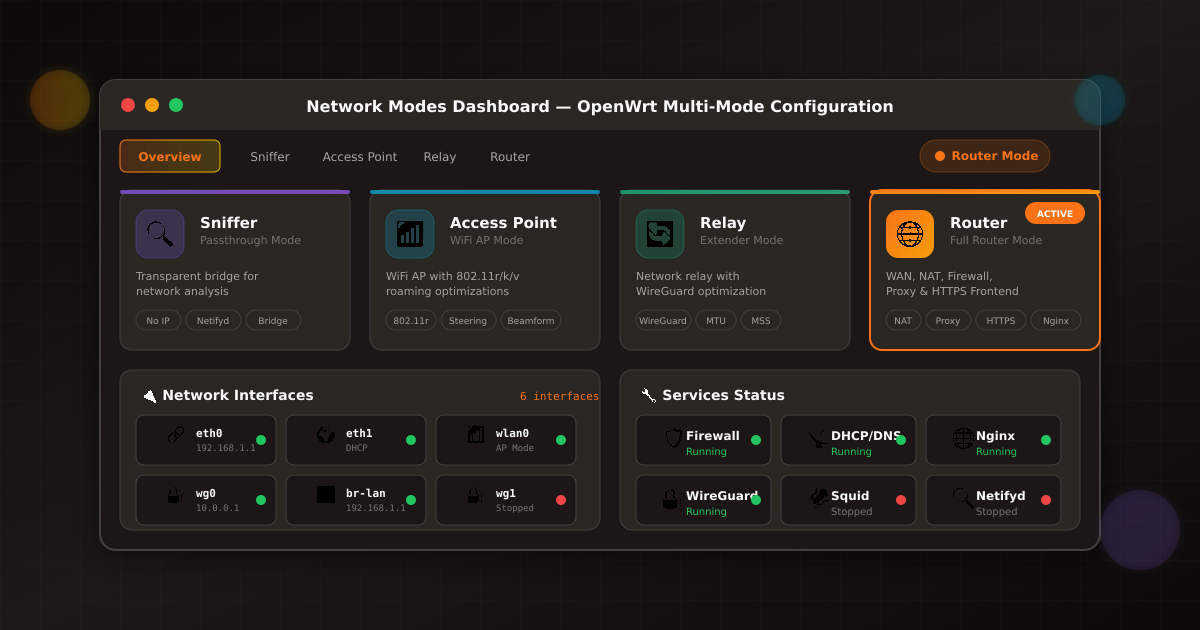Click the Network Interfaces wrench icon

149,394
